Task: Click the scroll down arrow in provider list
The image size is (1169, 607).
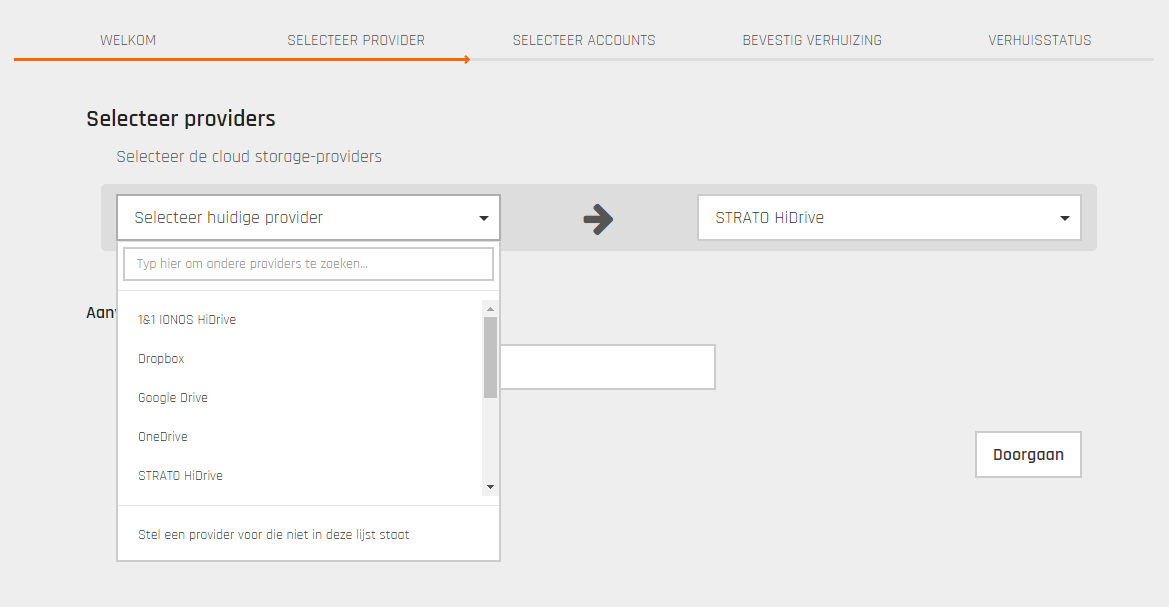Action: (490, 487)
